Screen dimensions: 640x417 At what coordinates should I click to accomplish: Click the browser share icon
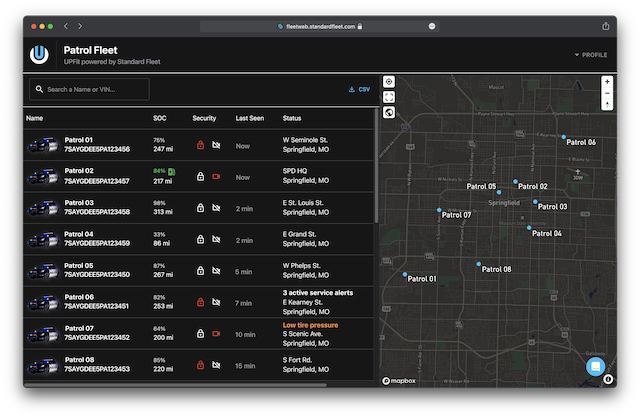(606, 26)
